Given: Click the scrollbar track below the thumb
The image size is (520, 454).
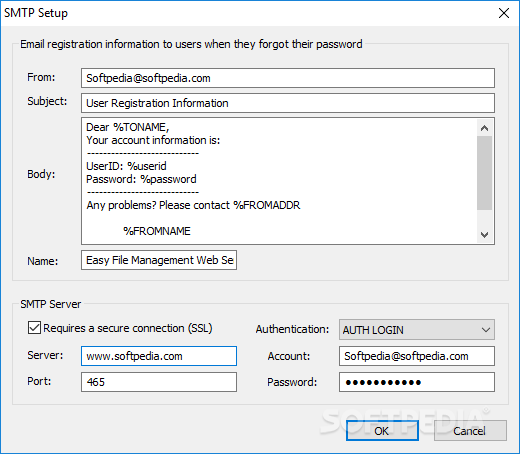Looking at the screenshot, I should pyautogui.click(x=484, y=218).
